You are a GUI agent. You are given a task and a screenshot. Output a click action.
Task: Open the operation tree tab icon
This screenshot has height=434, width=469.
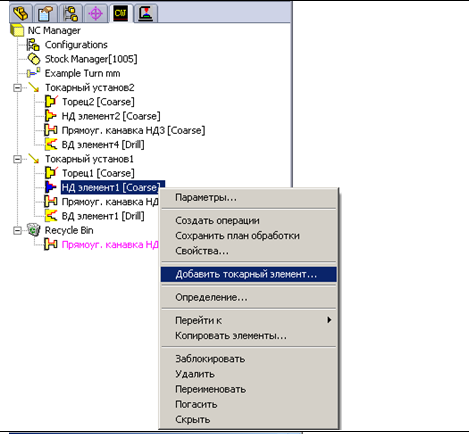point(146,13)
